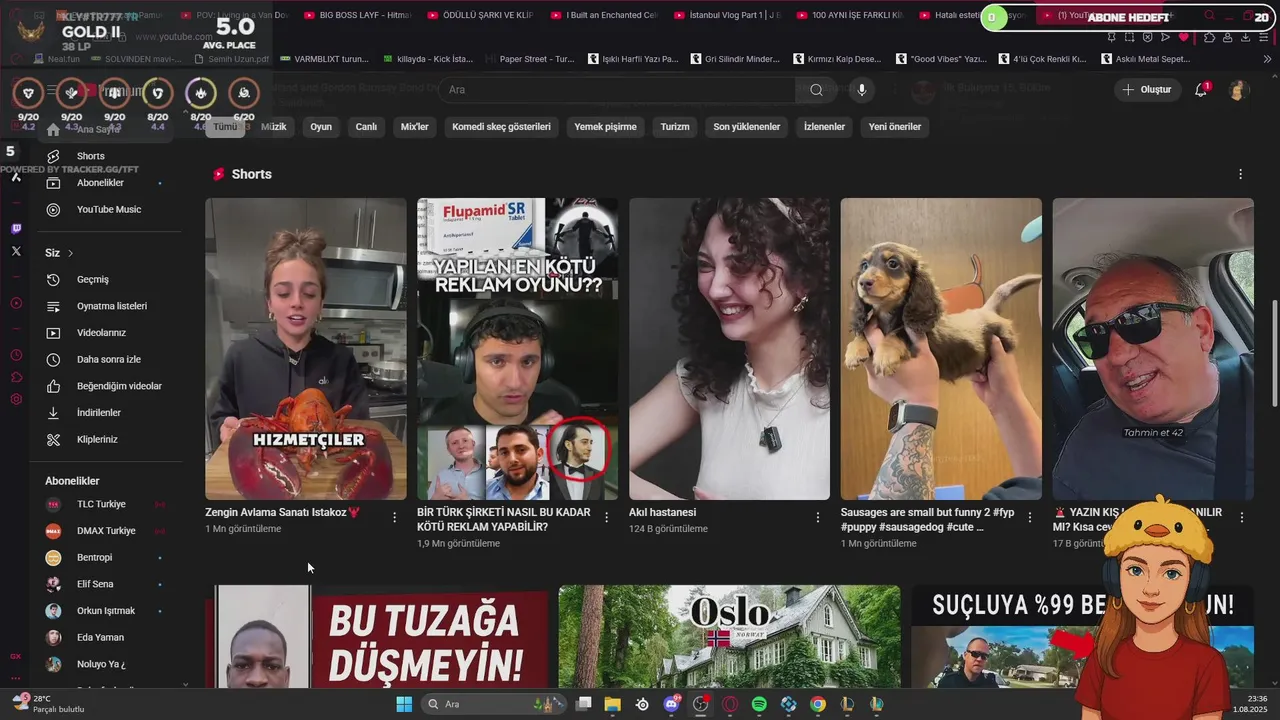
Task: Open File Explorer from taskbar
Action: [612, 704]
